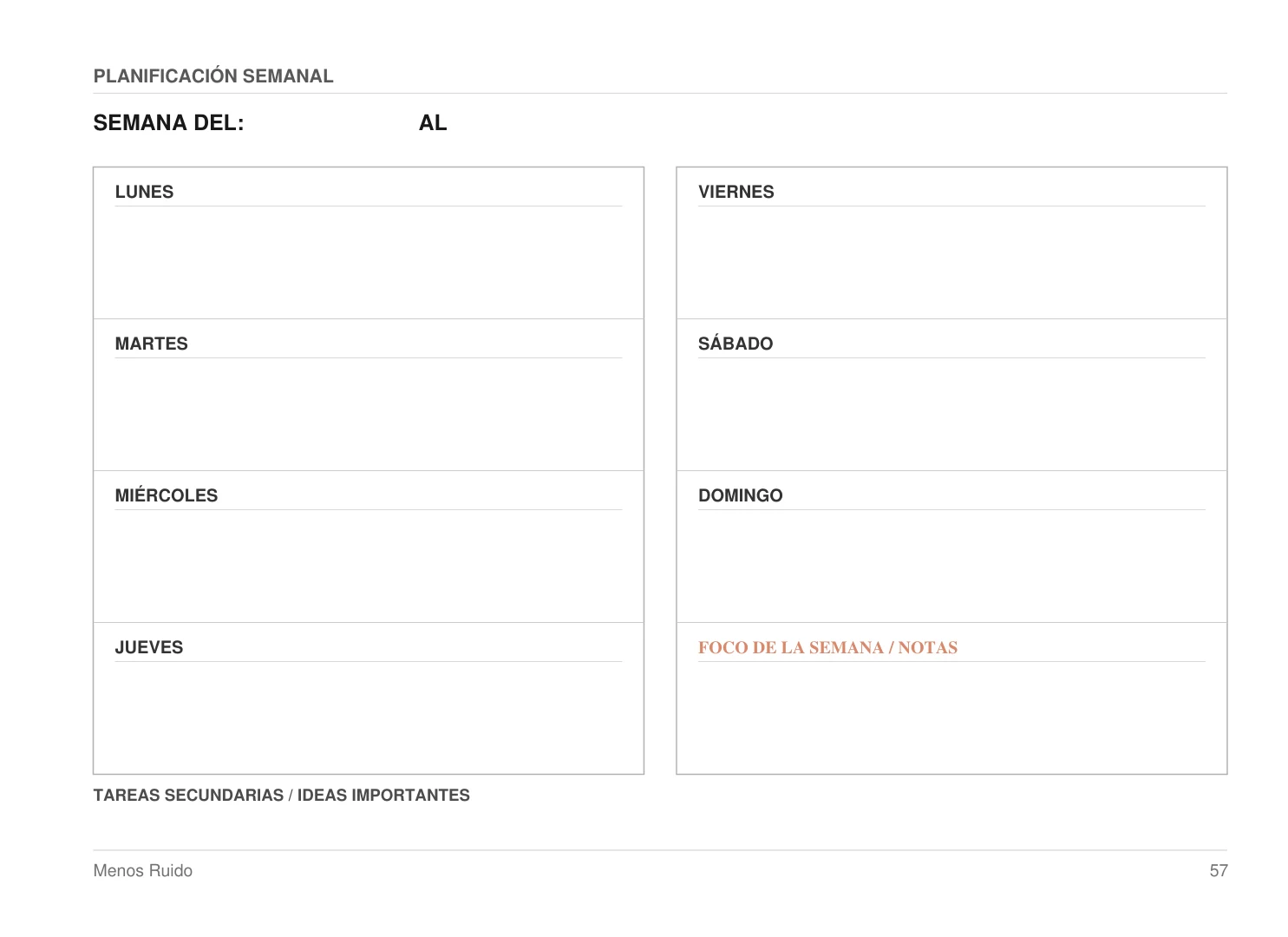Click inside the LUNES notes area

click(x=369, y=261)
